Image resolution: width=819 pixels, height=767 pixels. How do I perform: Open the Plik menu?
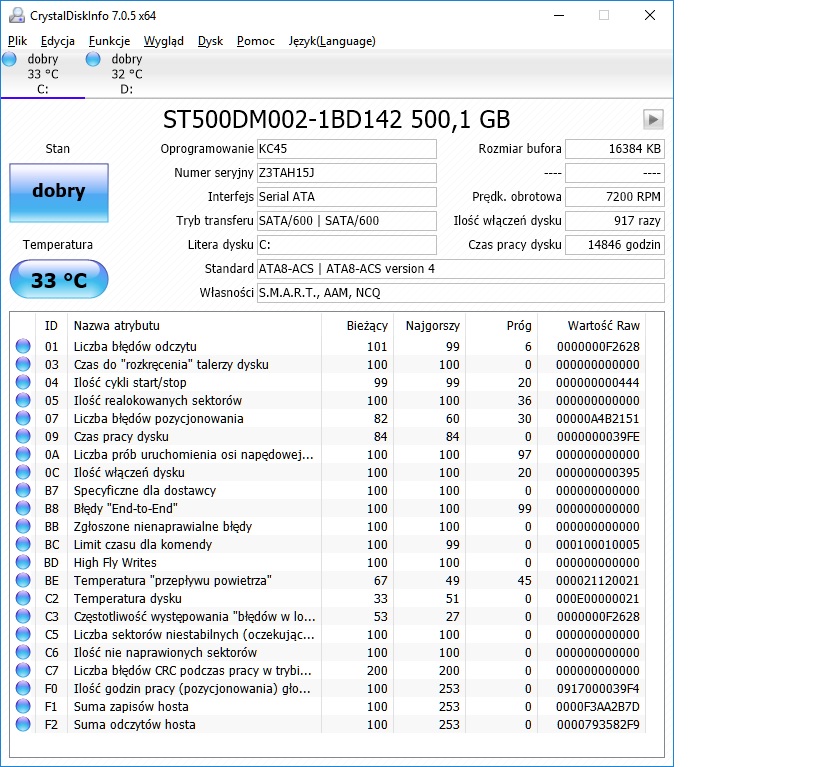[x=17, y=41]
